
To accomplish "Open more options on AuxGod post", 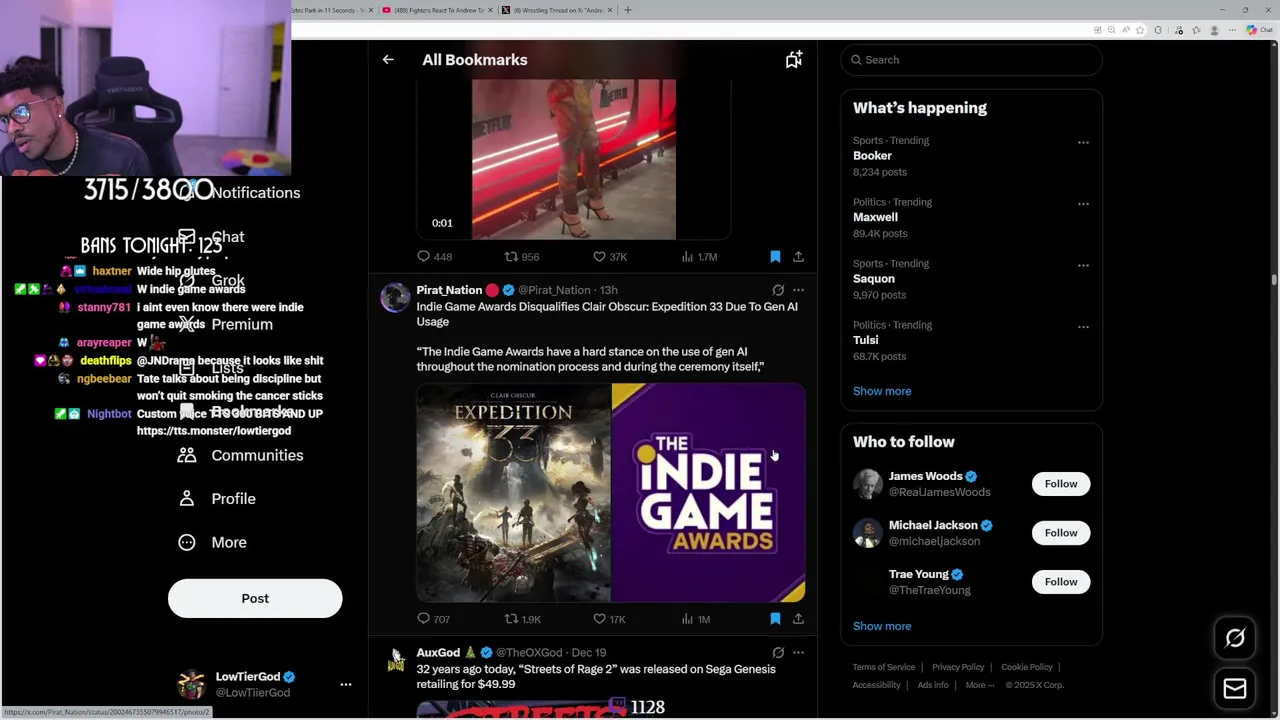I will click(x=798, y=653).
